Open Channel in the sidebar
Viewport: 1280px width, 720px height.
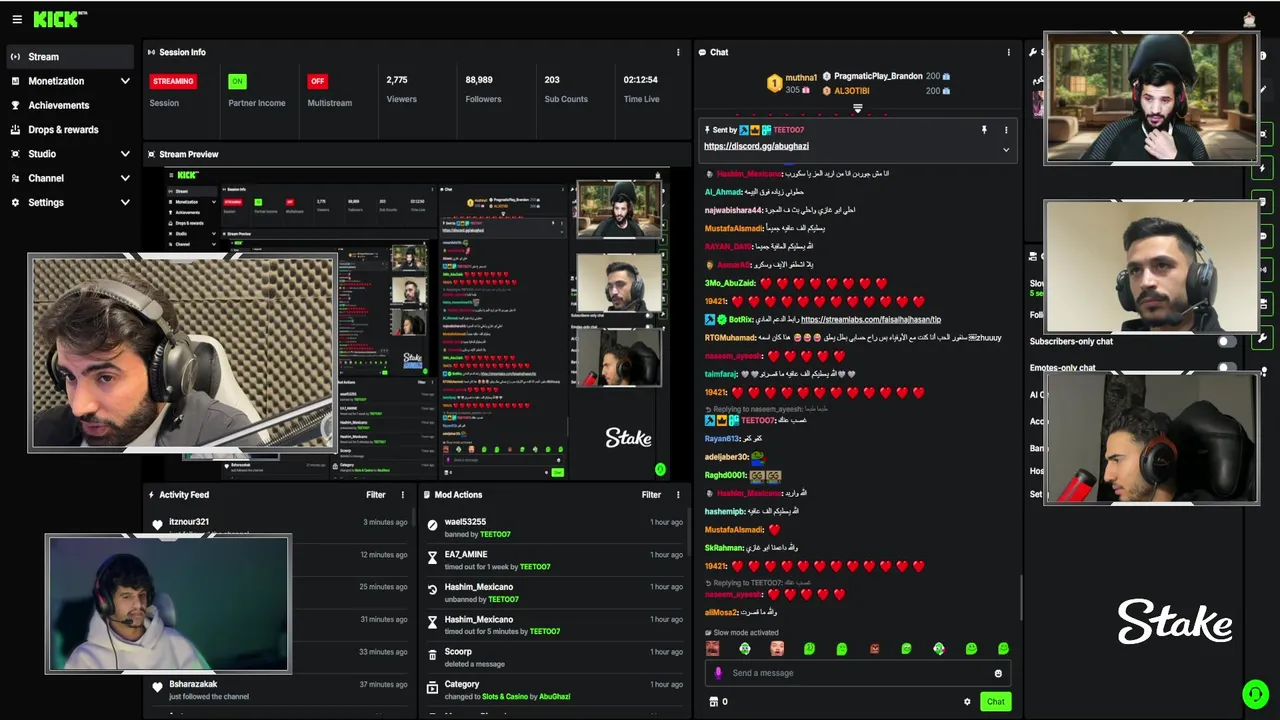(x=69, y=178)
